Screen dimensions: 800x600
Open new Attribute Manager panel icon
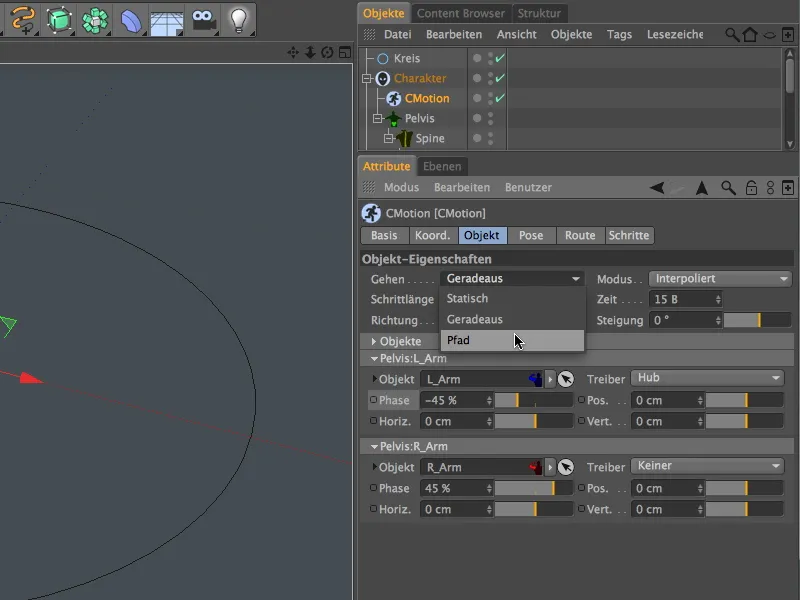(788, 188)
